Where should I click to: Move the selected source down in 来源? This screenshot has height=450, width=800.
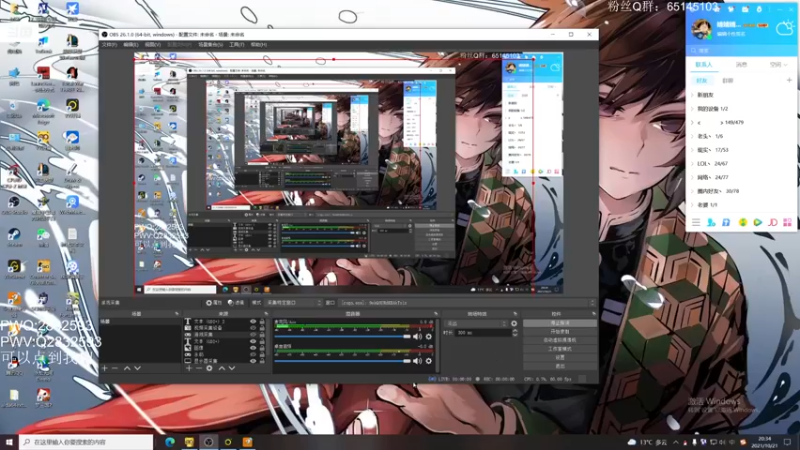point(232,368)
